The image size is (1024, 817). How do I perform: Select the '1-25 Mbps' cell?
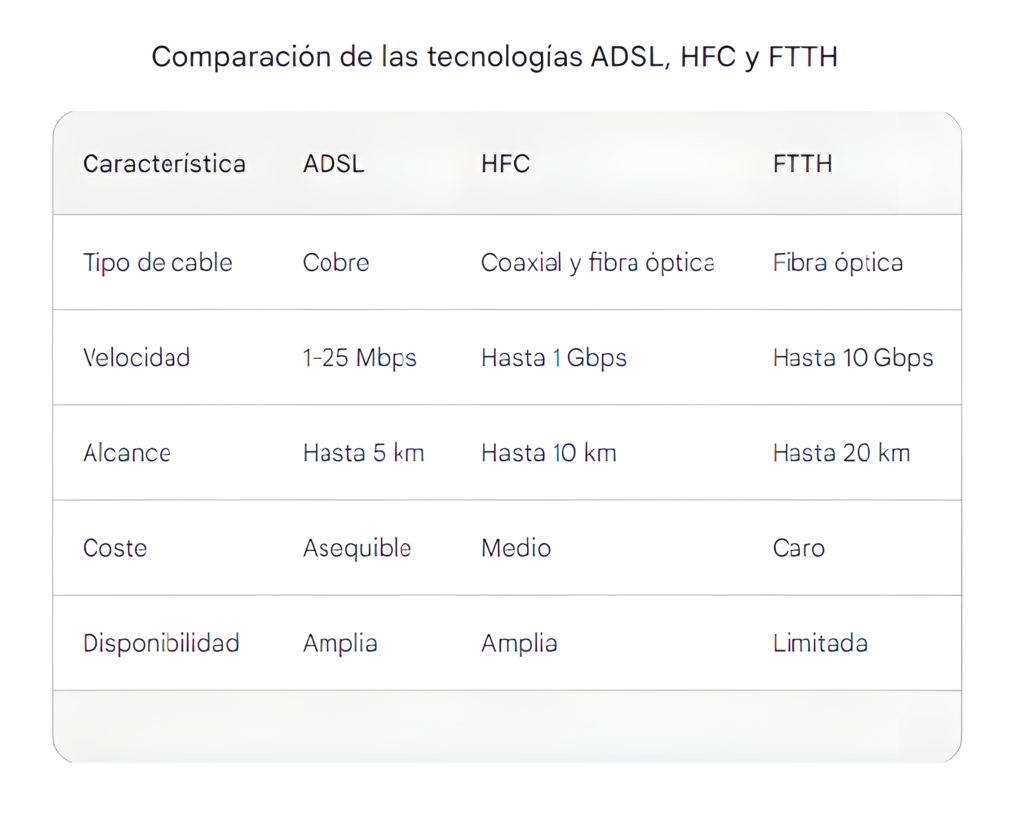[x=360, y=358]
